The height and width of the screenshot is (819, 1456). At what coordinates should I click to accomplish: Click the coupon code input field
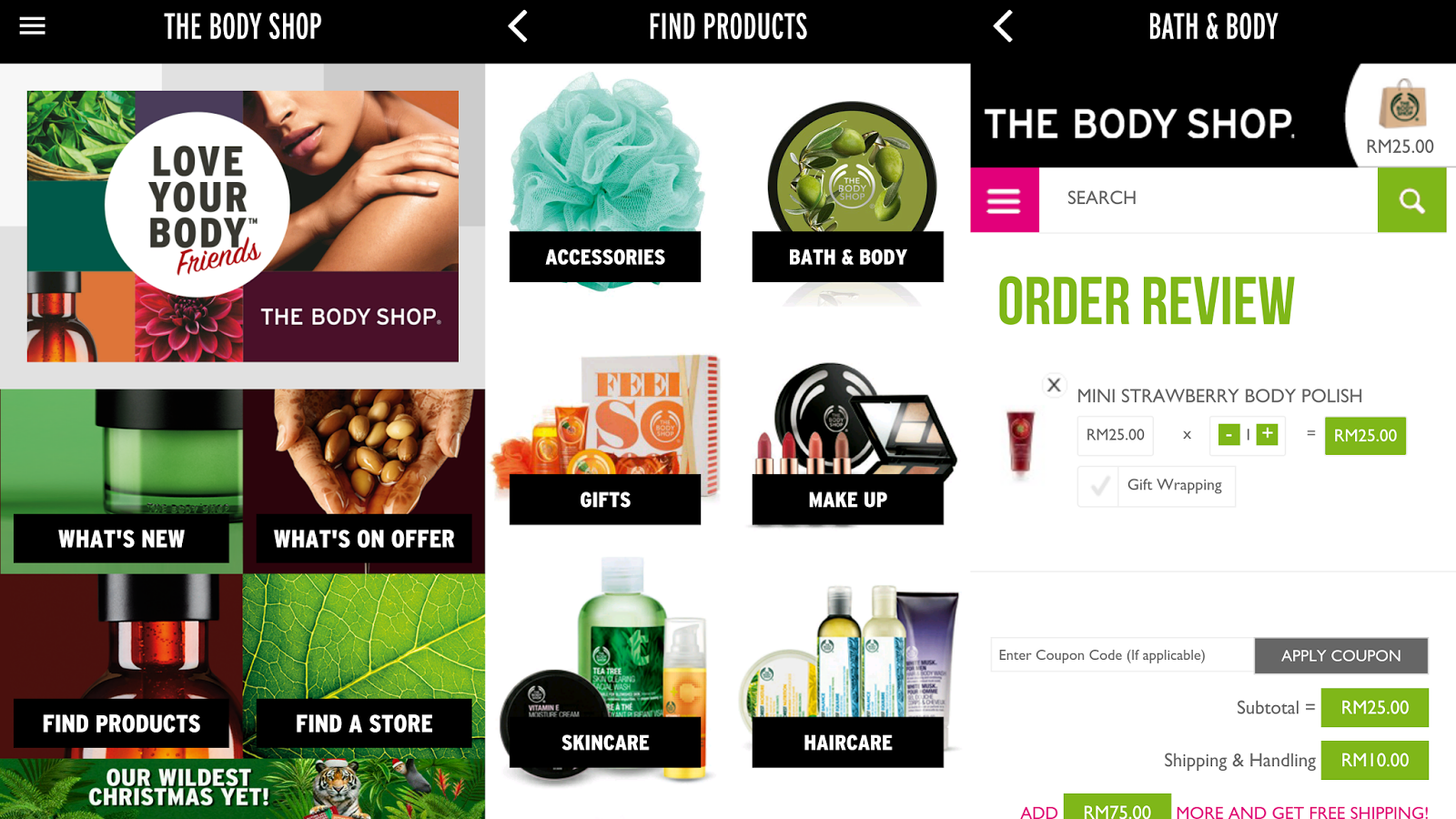pos(1122,655)
